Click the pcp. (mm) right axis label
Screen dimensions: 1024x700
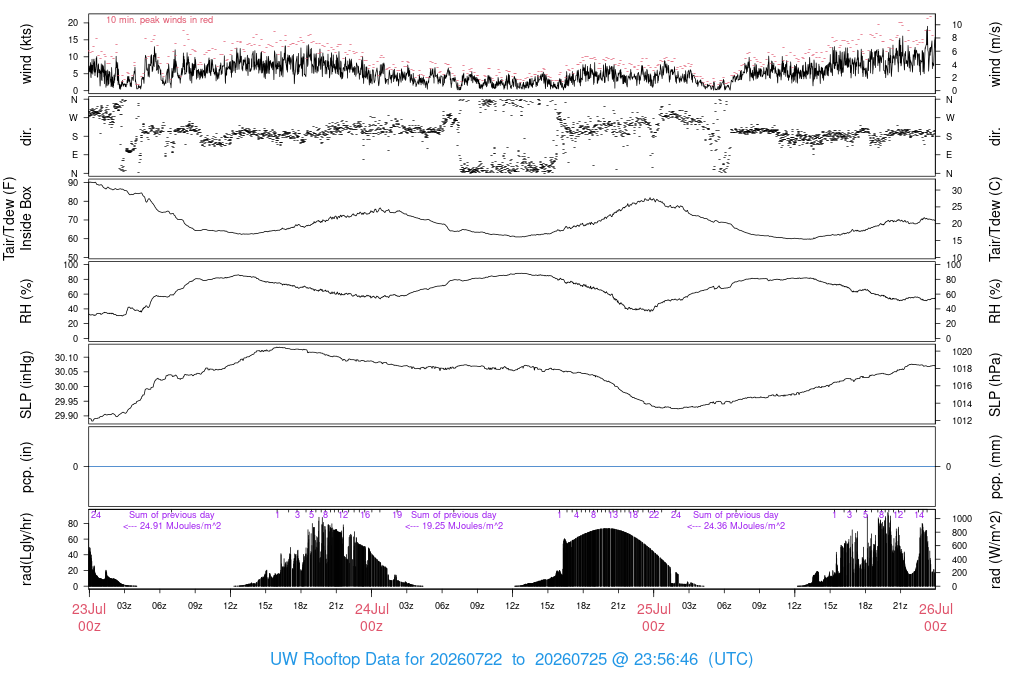[995, 466]
